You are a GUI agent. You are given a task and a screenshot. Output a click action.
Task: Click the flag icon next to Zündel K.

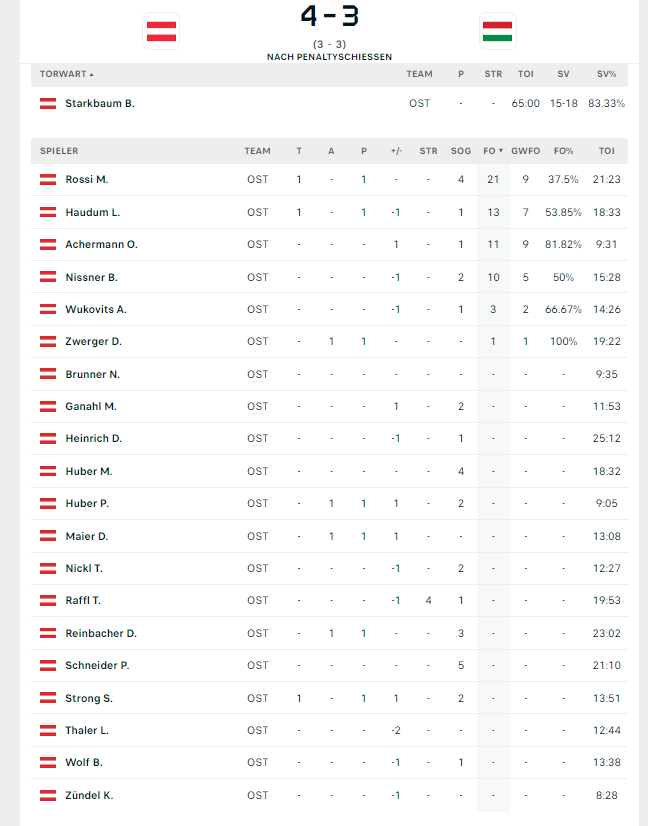[48, 795]
